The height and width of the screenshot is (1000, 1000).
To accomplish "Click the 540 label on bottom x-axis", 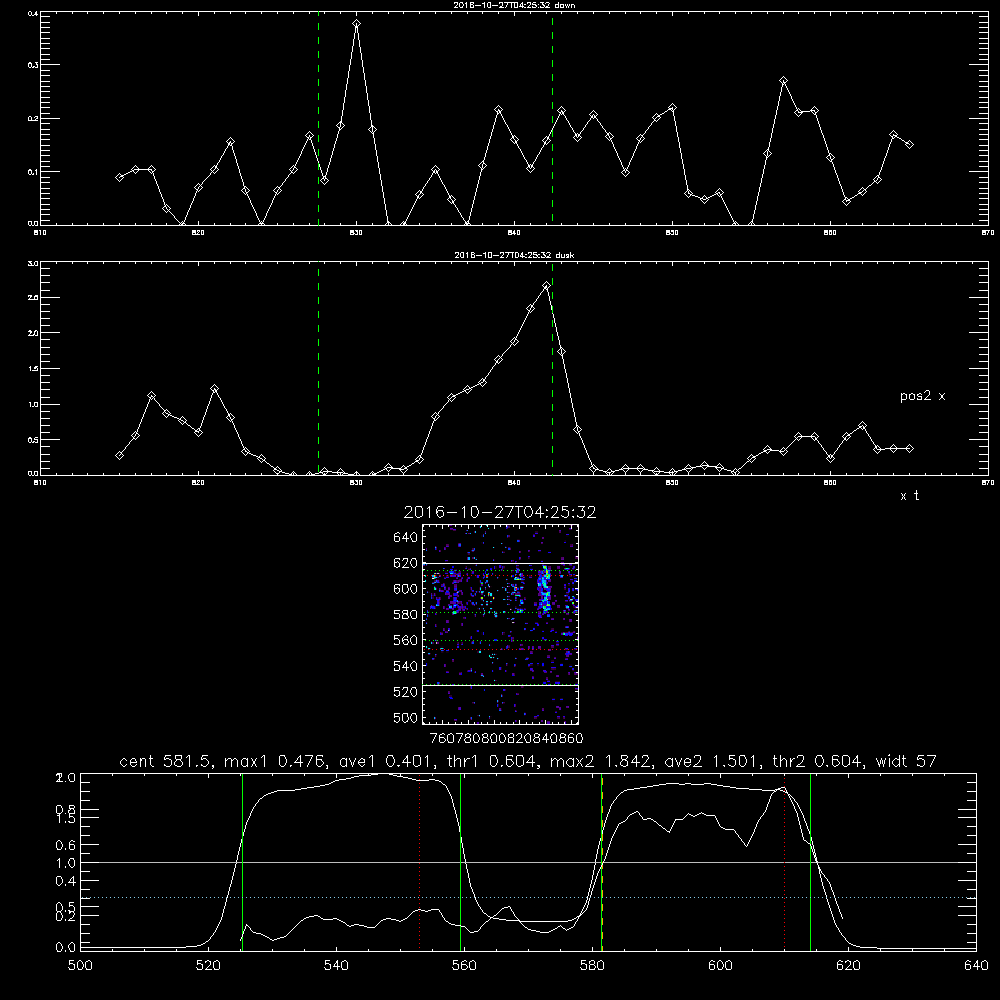I will click(x=336, y=966).
